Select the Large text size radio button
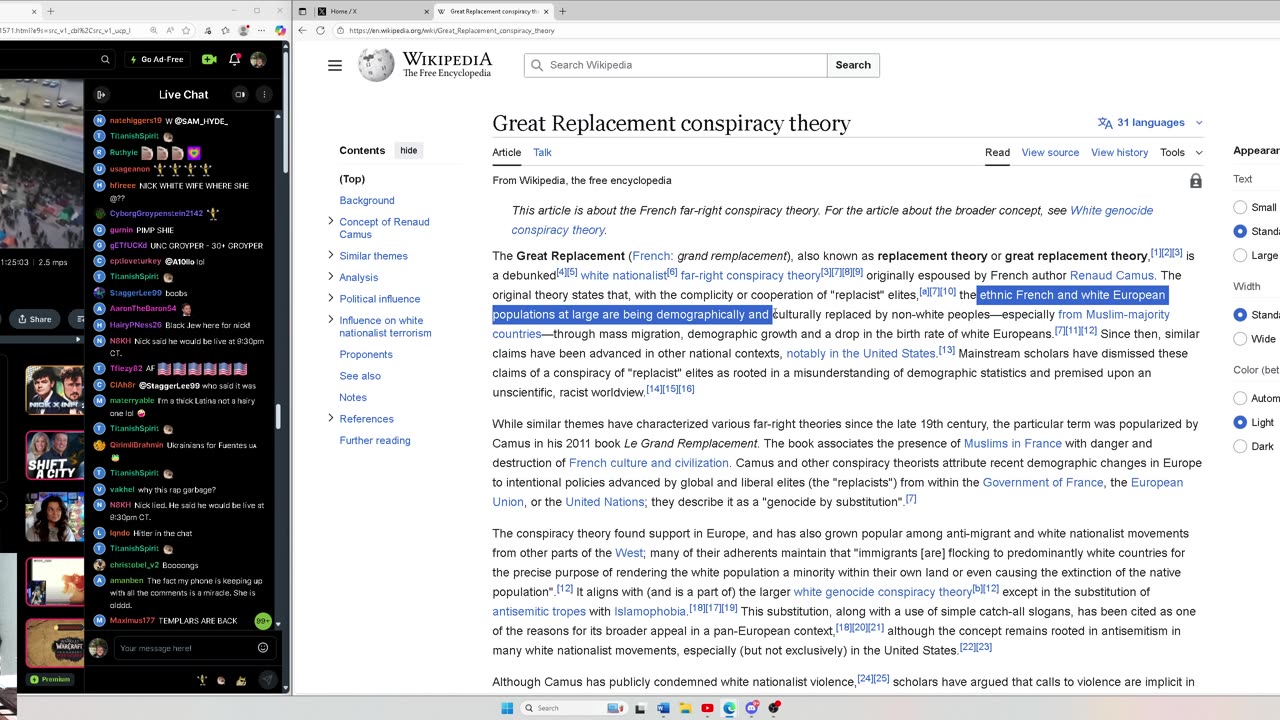The image size is (1280, 720). (x=1240, y=255)
